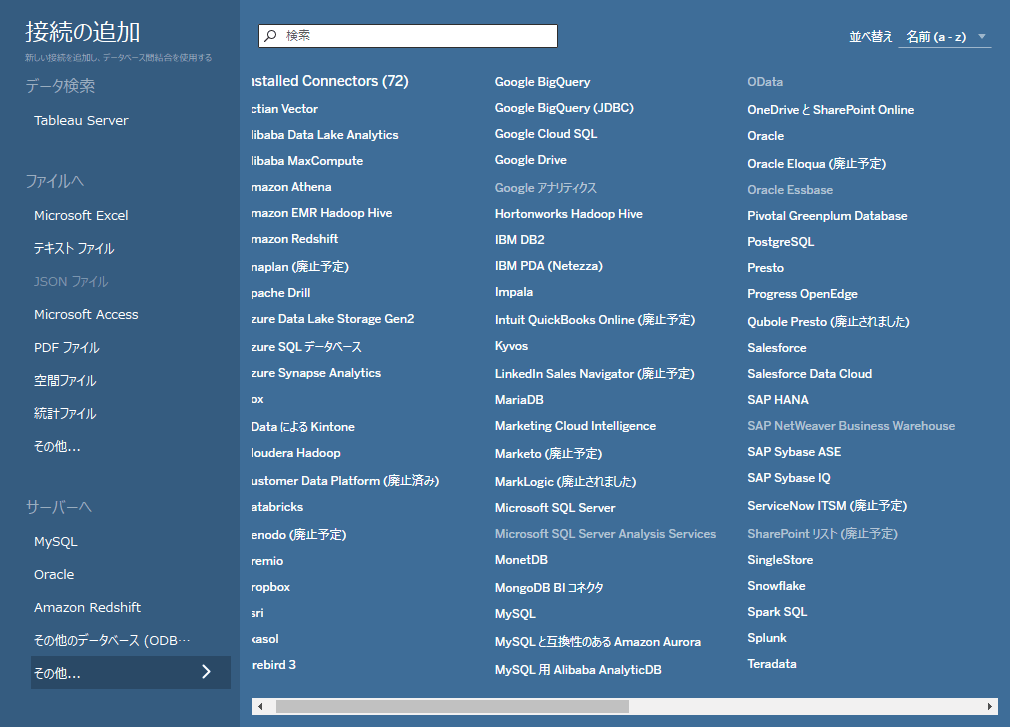1010x727 pixels.
Task: Select Impala connector
Action: (x=514, y=292)
